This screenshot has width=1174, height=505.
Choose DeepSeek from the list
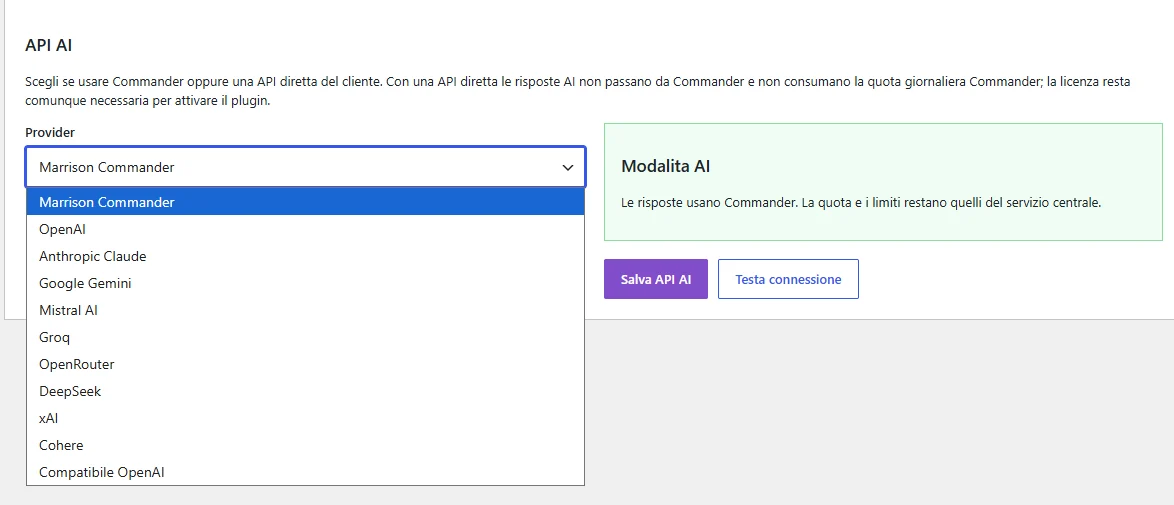(x=305, y=391)
